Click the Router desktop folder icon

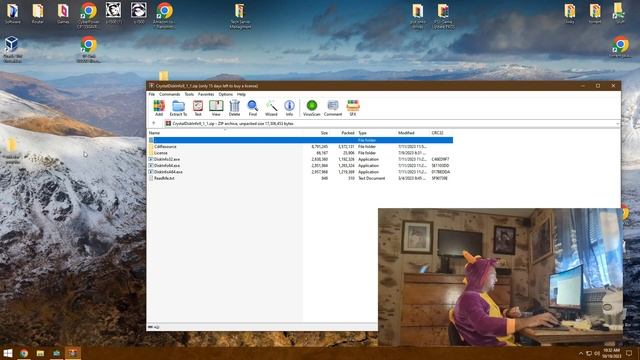point(38,14)
